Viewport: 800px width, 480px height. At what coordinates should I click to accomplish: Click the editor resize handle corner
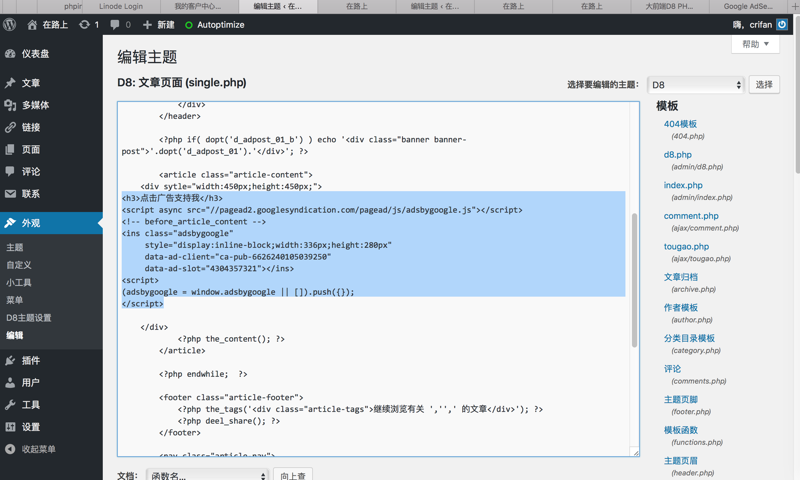point(635,452)
